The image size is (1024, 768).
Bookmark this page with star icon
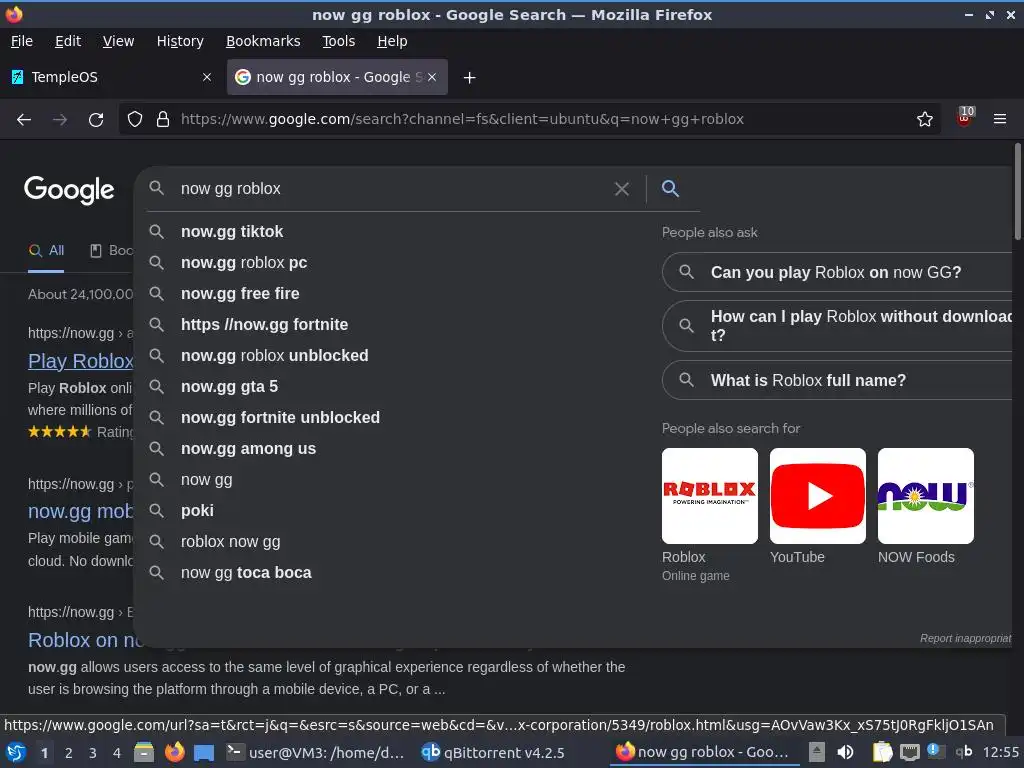coord(925,120)
